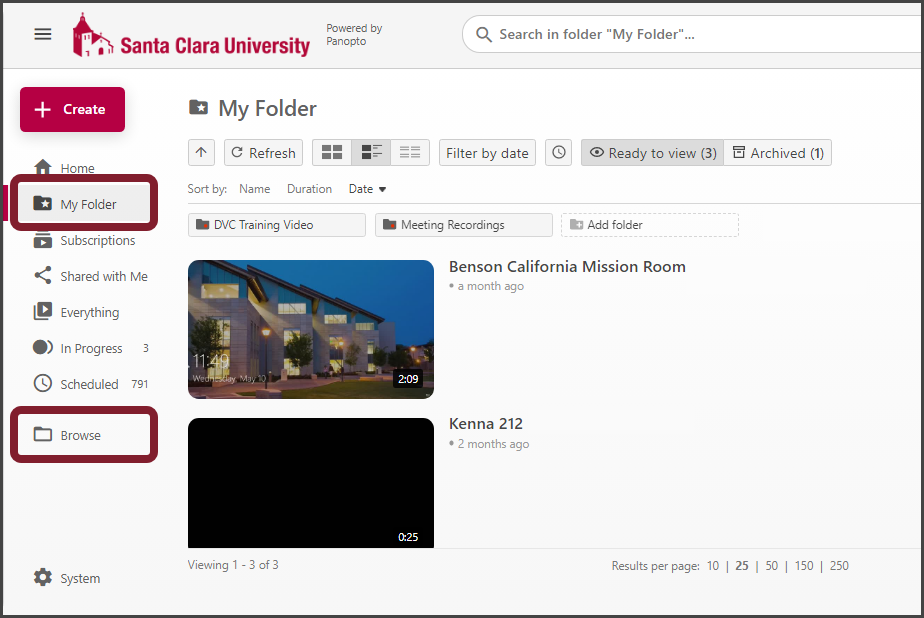Screen dimensions: 924x618
Task: Open the hamburger navigation menu
Action: [x=42, y=33]
